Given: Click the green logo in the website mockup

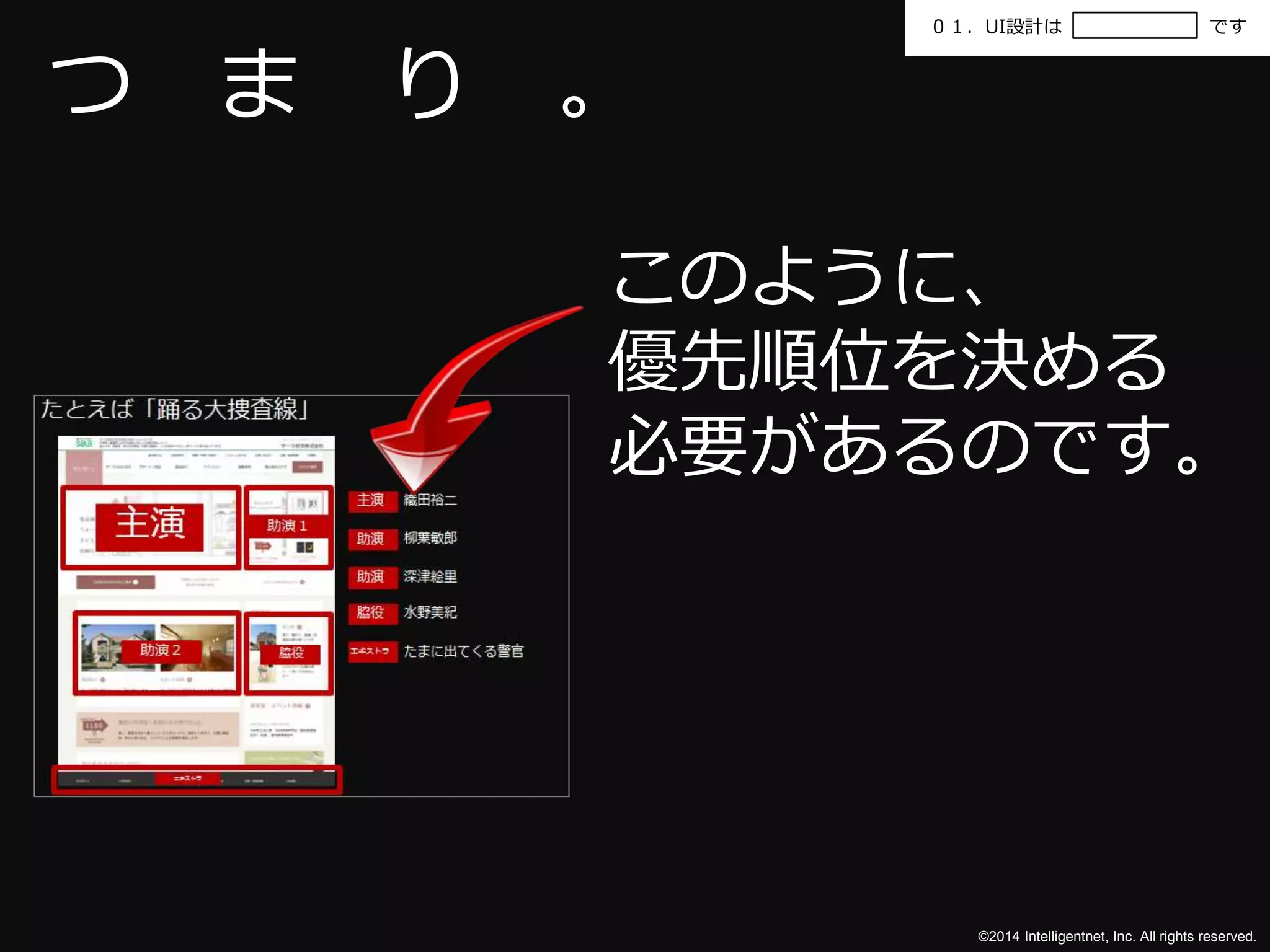Looking at the screenshot, I should [x=83, y=443].
